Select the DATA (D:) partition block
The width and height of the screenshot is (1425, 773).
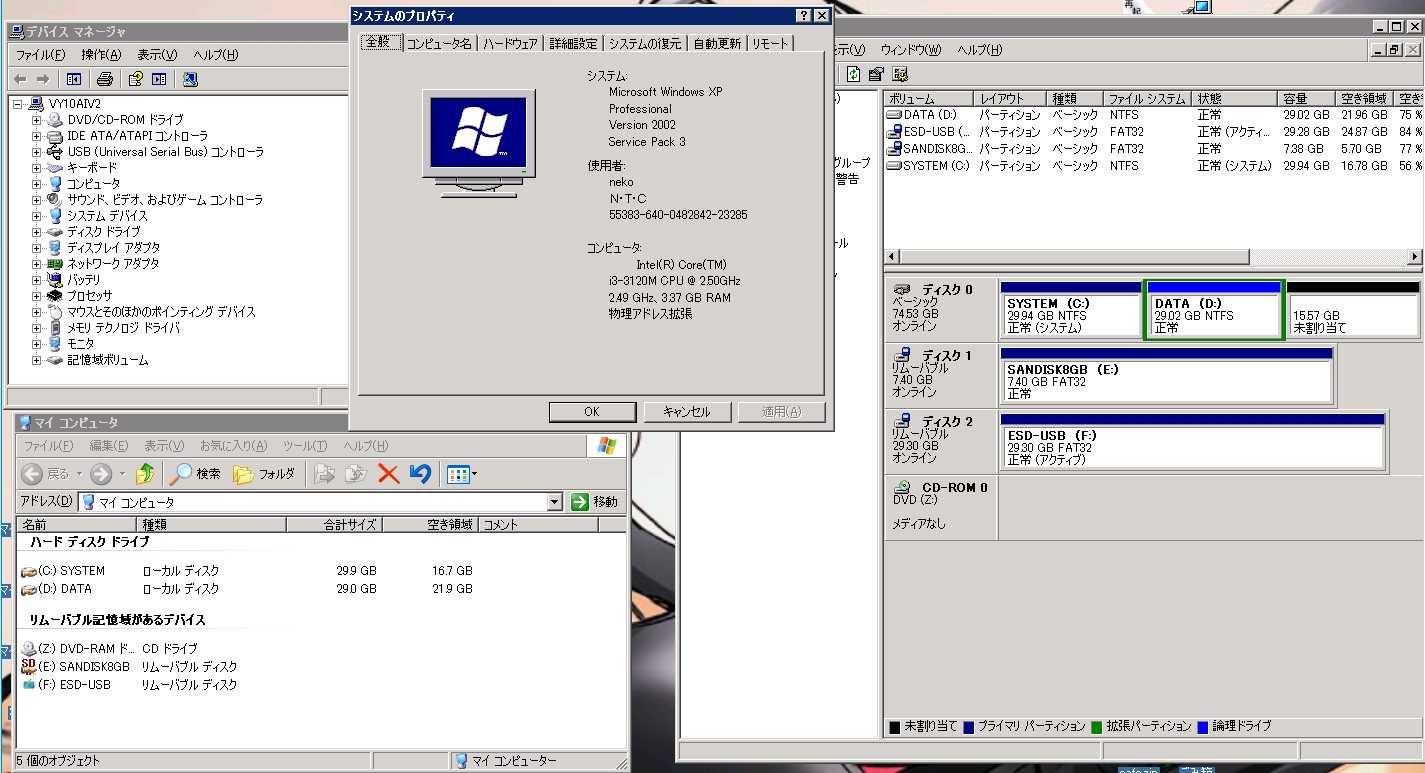pos(1213,315)
